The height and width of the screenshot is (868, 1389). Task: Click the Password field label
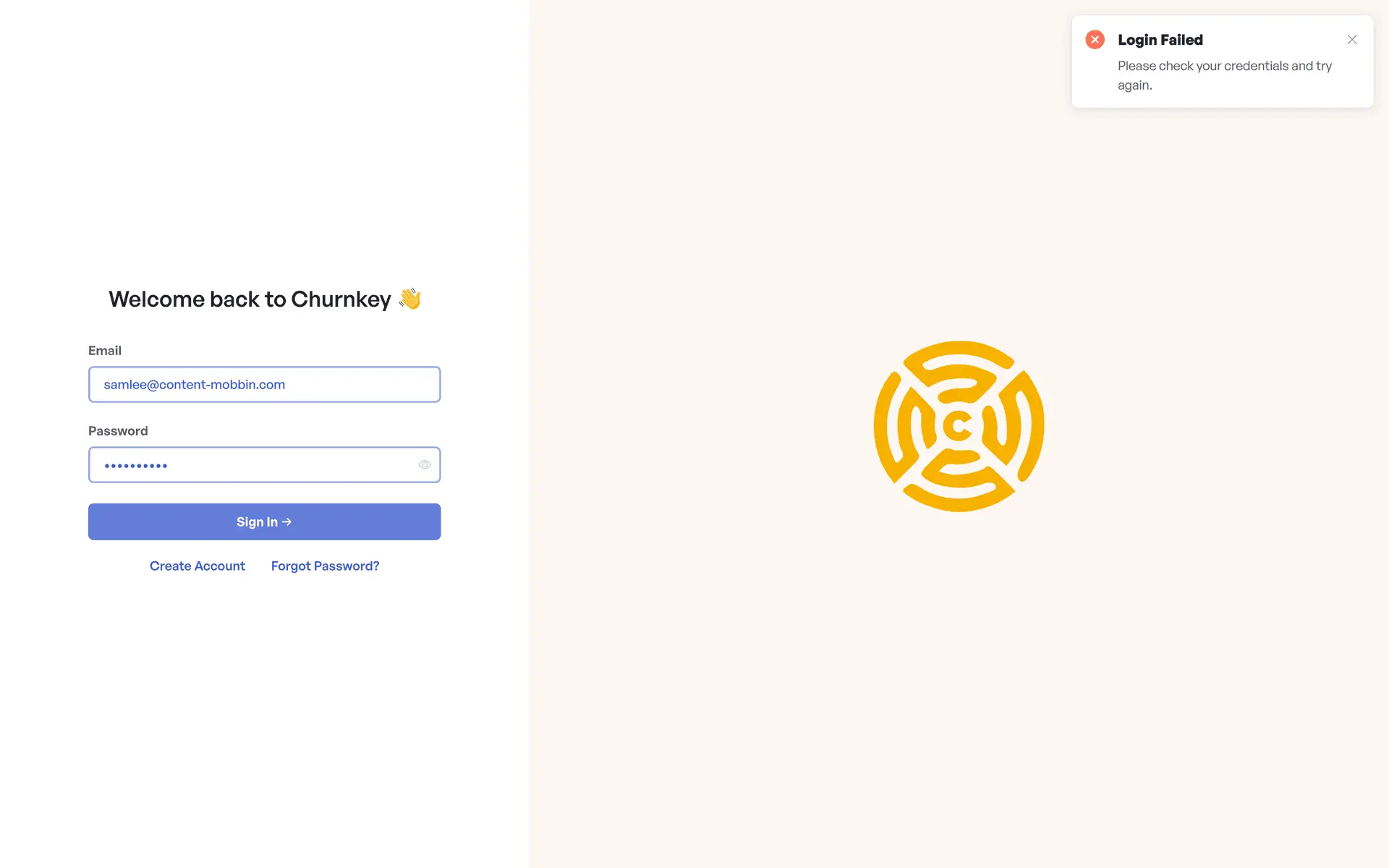118,430
